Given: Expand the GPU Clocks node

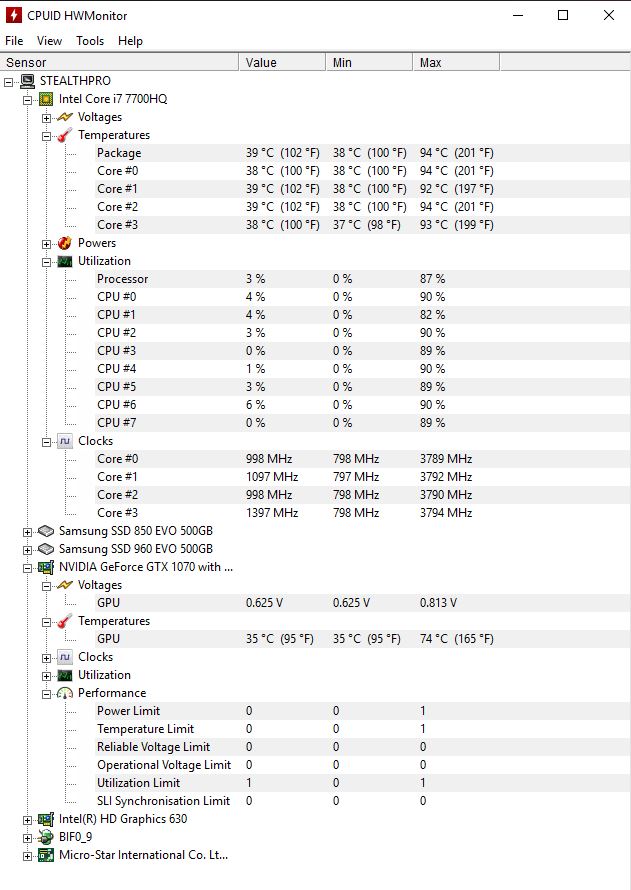Looking at the screenshot, I should pos(47,658).
